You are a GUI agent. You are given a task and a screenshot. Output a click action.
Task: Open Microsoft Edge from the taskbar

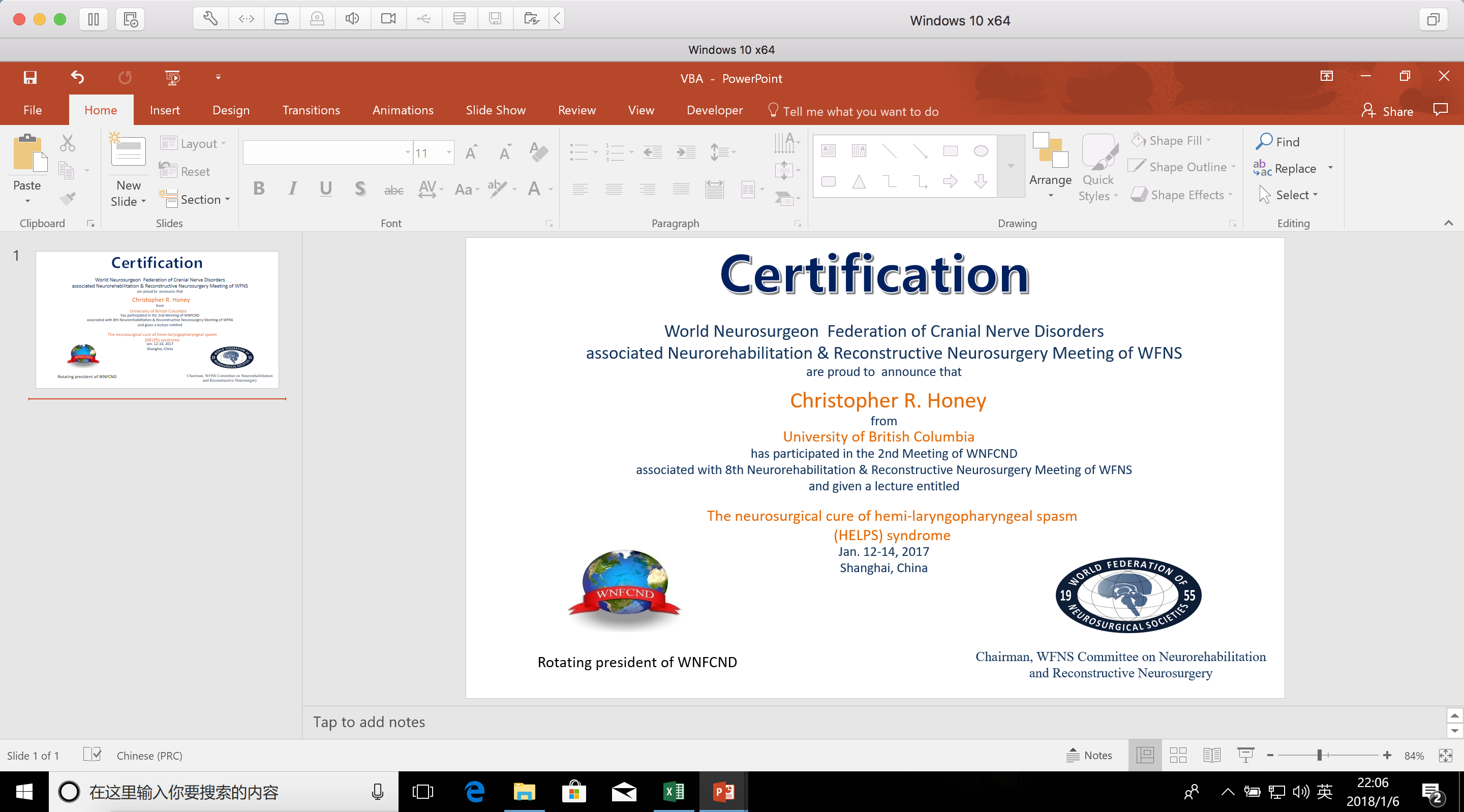(x=475, y=792)
